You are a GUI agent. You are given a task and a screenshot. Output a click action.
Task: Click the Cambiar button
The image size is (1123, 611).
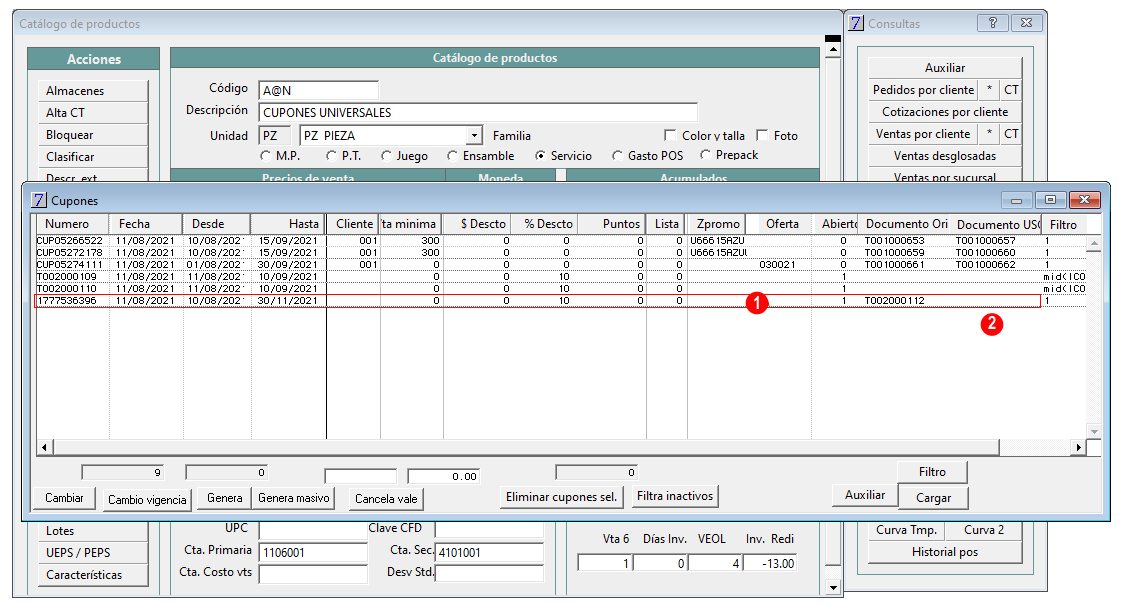64,498
